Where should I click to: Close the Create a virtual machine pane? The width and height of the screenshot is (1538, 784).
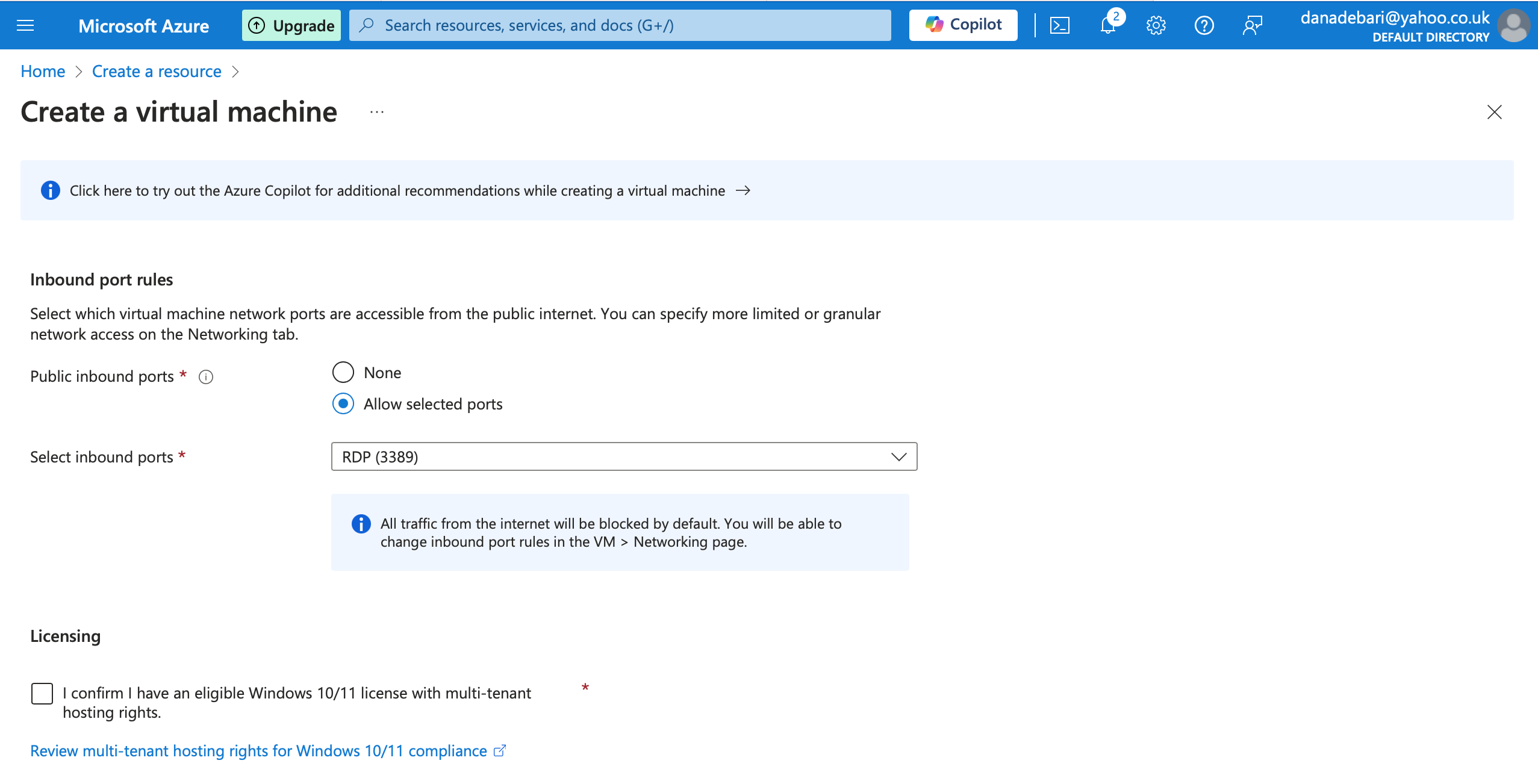1495,113
